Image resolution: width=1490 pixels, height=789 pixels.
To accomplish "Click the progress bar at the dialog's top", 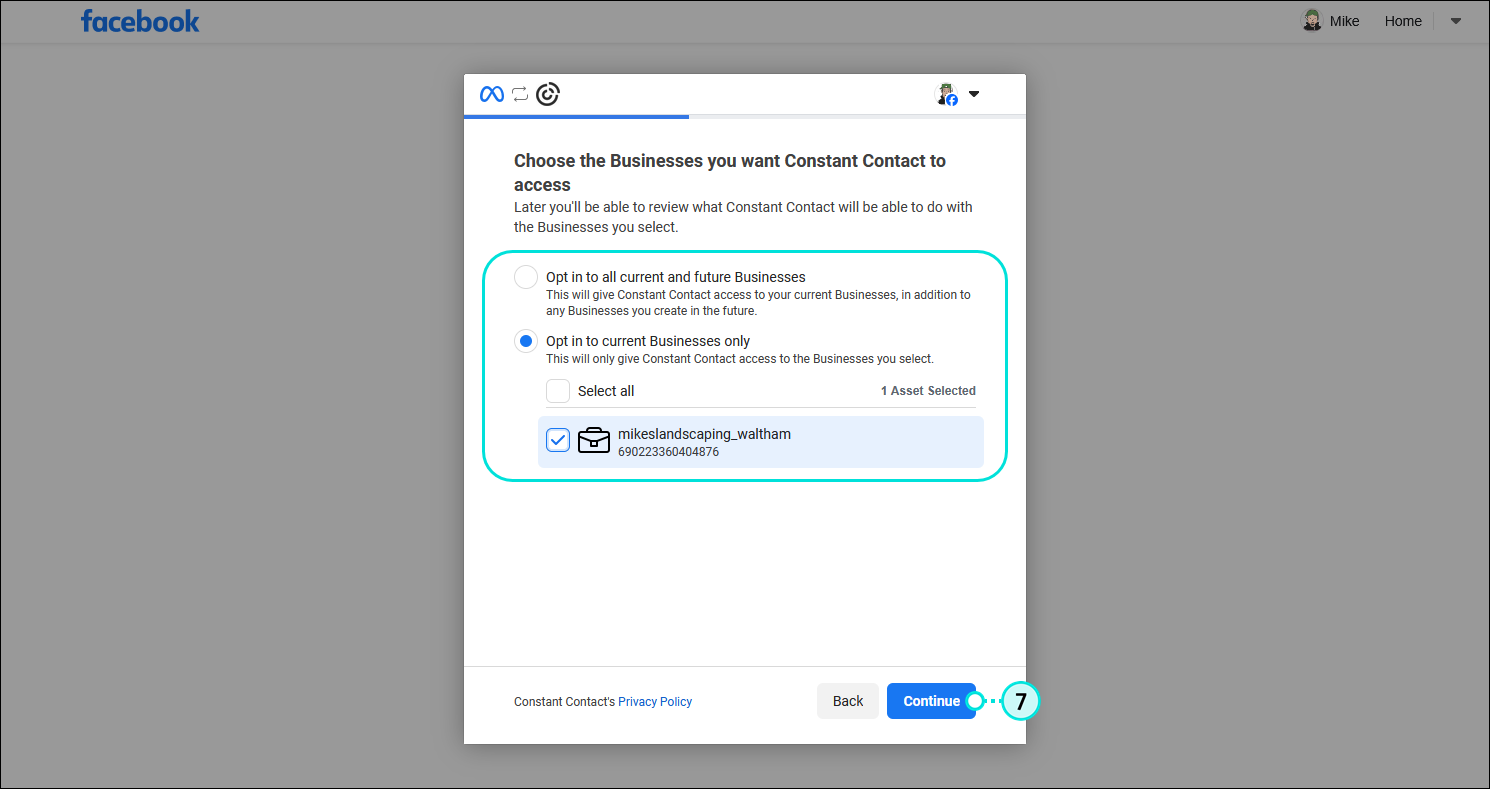I will (x=745, y=117).
